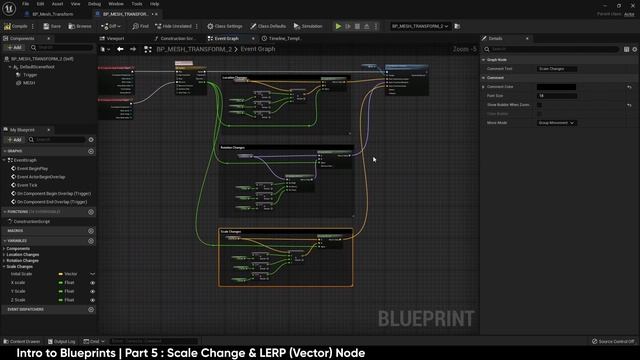The image size is (640, 360).
Task: Open the Find search tool
Action: (140, 26)
